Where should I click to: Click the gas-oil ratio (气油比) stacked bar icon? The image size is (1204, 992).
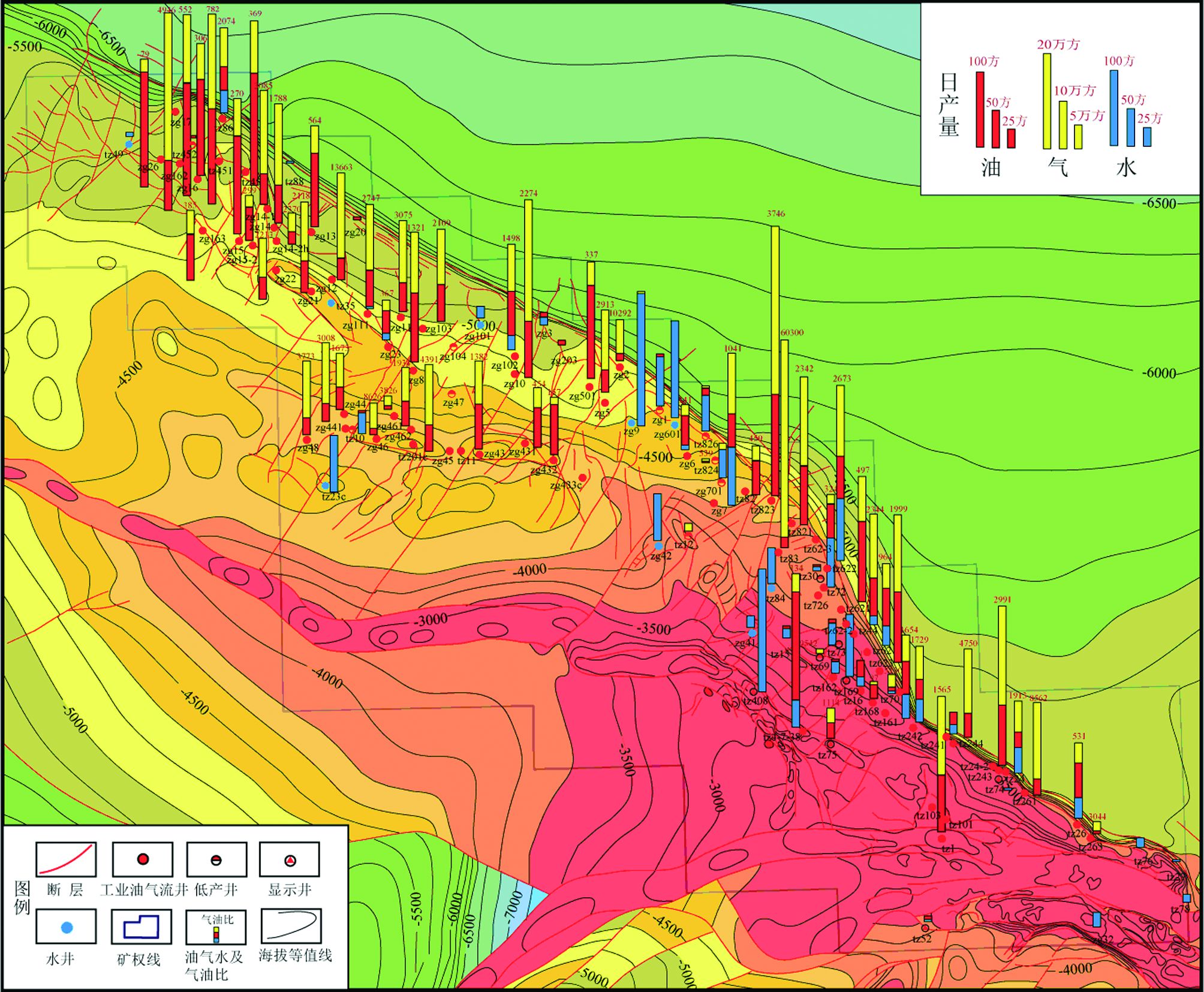point(216,933)
